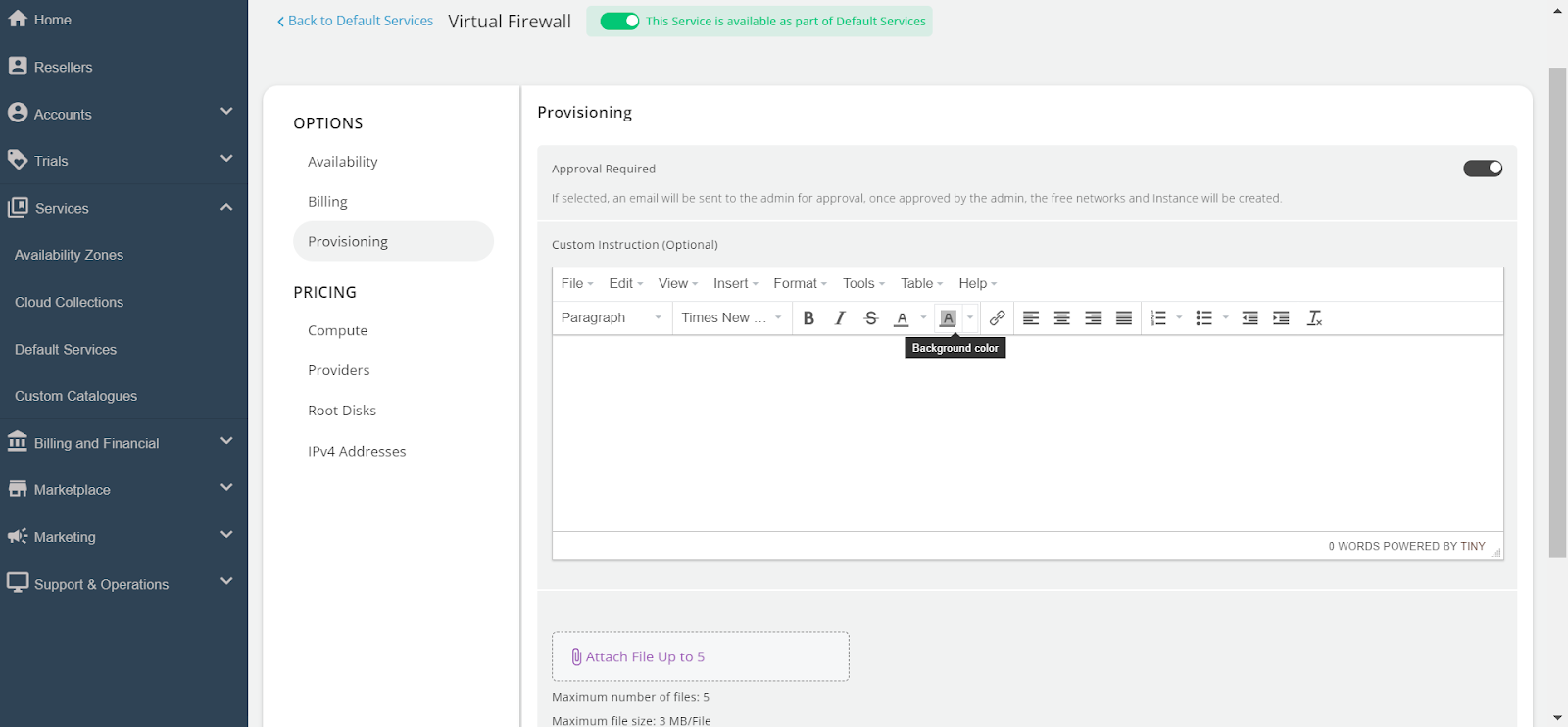Increase indent in the editor
Screen dimensions: 1568x727
(x=1281, y=318)
